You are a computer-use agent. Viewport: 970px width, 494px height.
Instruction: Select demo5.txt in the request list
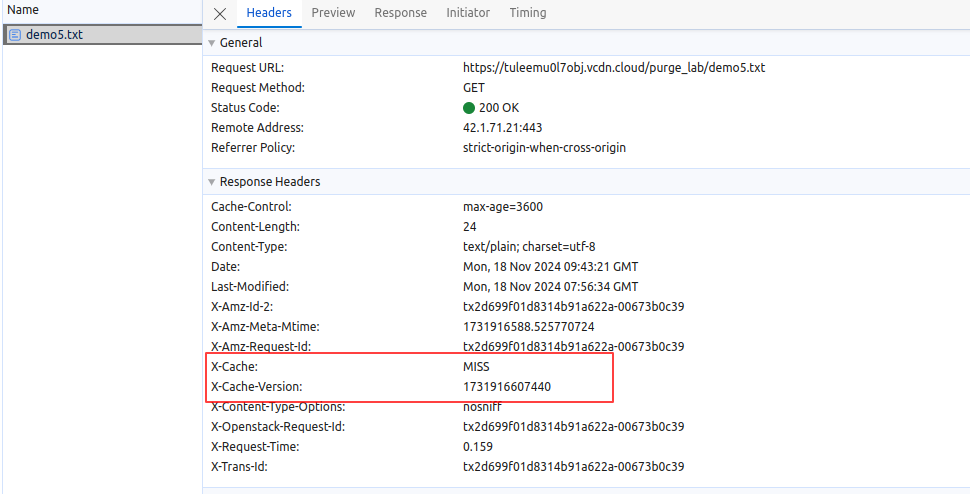click(55, 34)
